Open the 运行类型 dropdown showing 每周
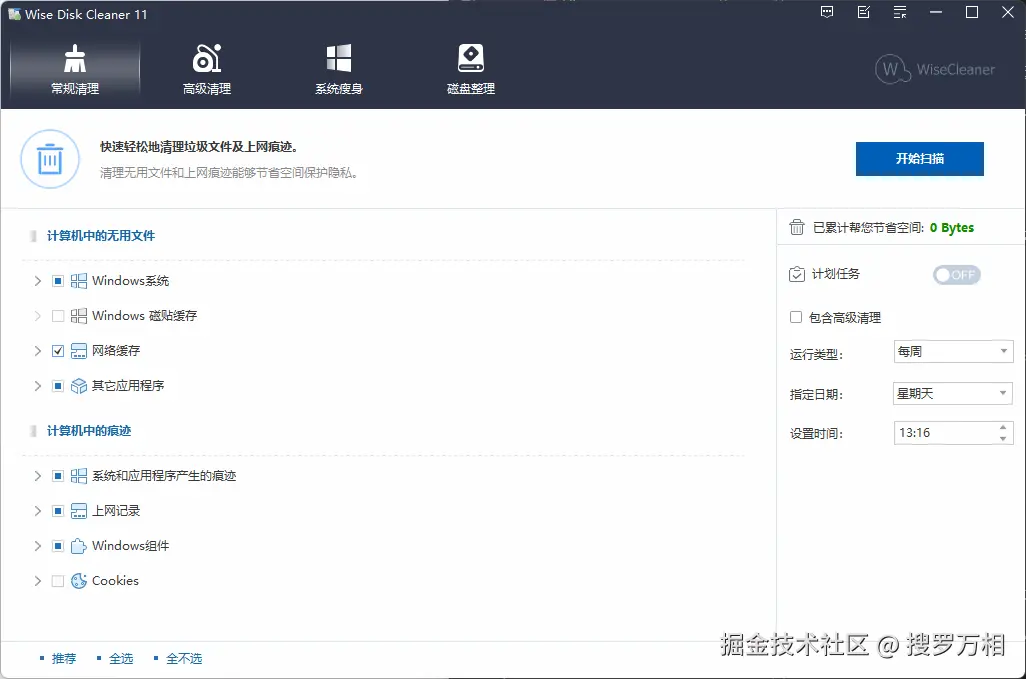This screenshot has width=1026, height=679. [953, 351]
